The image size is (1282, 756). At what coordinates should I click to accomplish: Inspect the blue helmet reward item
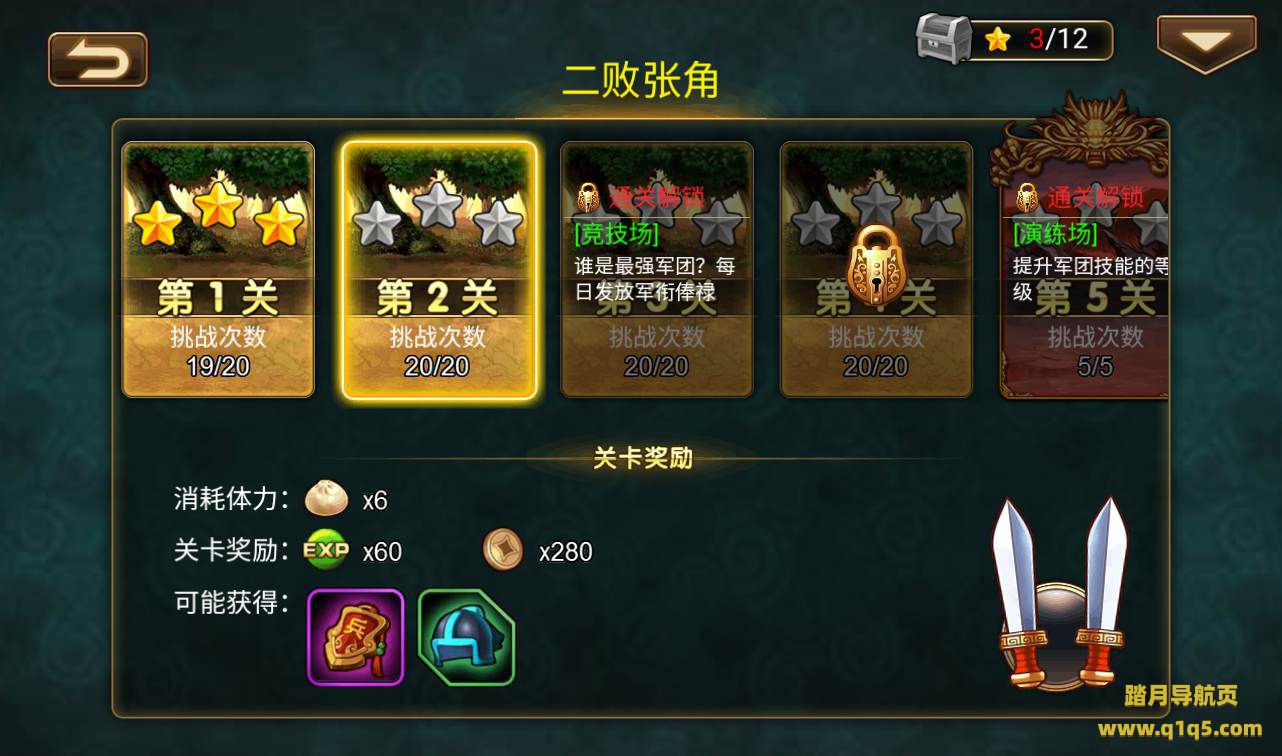click(x=466, y=637)
